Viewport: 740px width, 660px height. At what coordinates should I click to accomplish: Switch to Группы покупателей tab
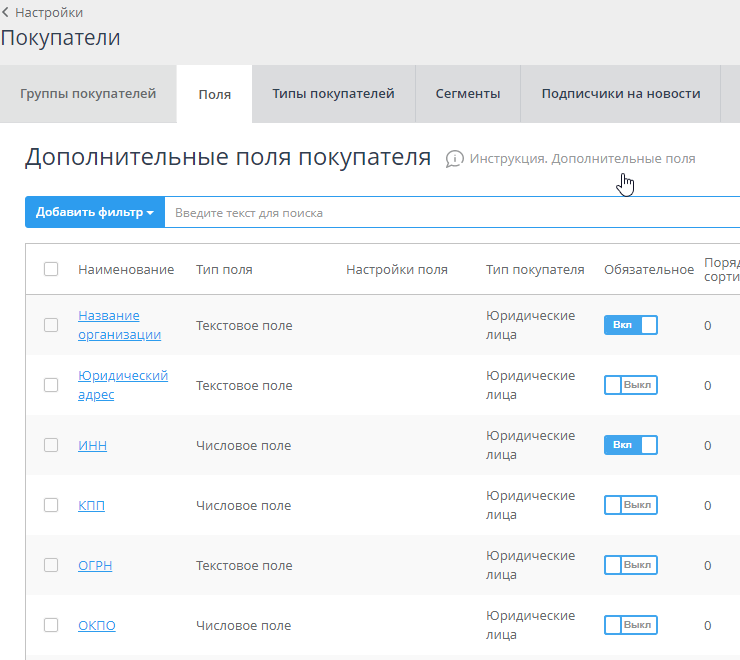pyautogui.click(x=88, y=94)
